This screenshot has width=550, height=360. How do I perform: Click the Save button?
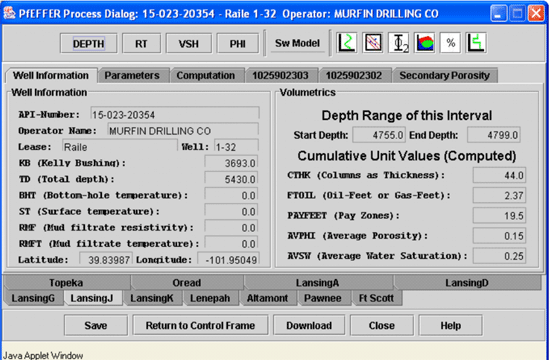click(x=96, y=325)
